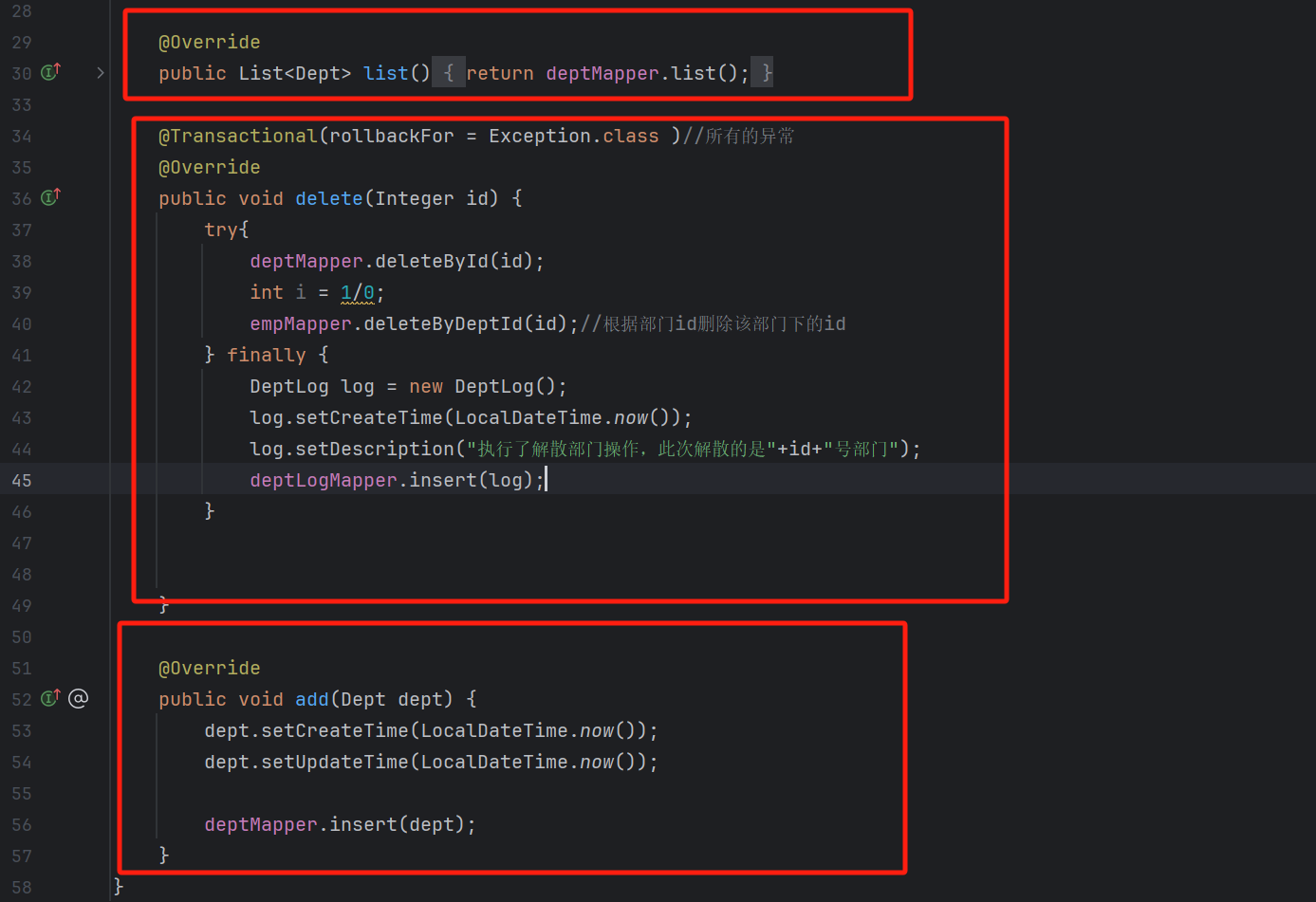Click the closing brace on line 46

(210, 511)
